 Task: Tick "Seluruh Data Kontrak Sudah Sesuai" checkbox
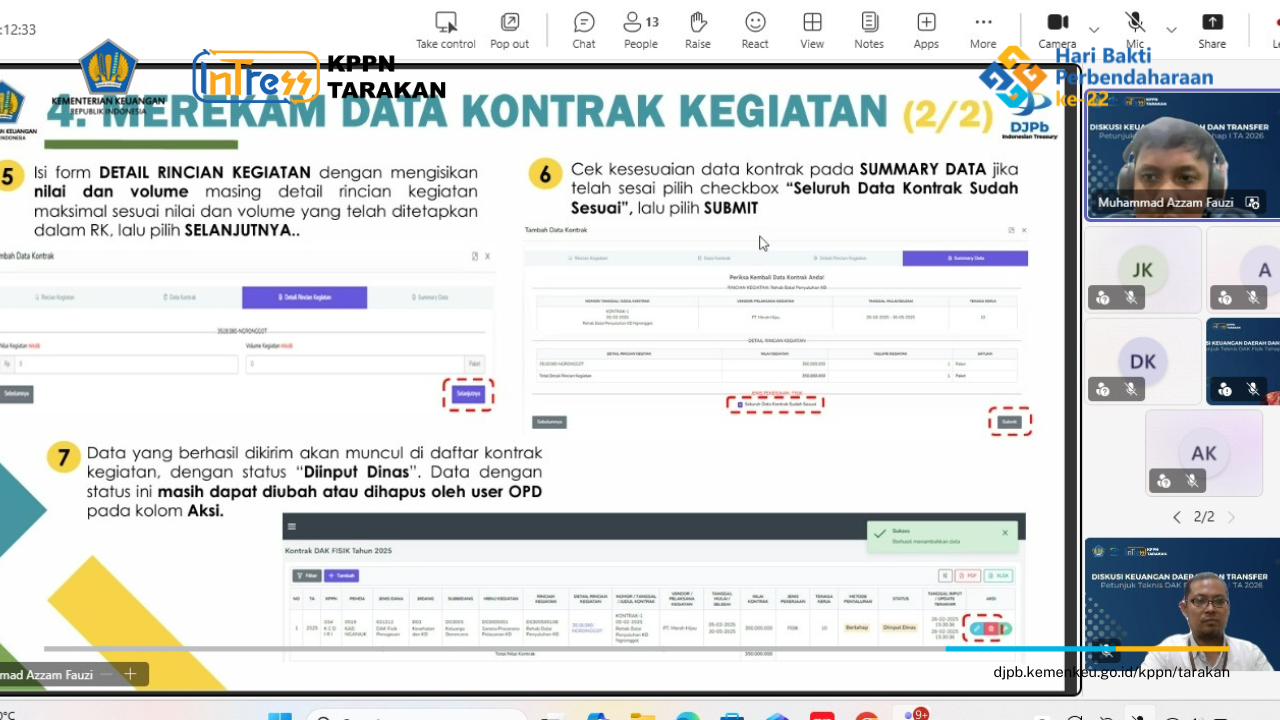click(x=739, y=404)
